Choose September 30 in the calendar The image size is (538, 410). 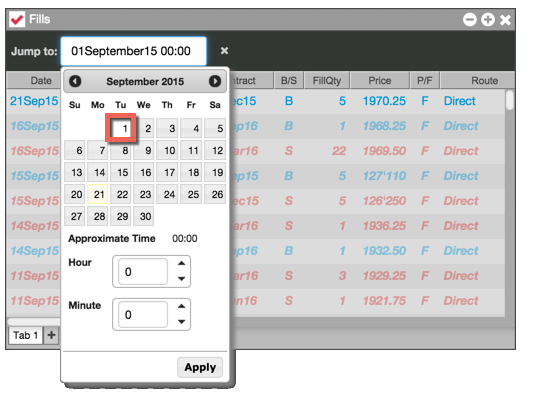(144, 216)
